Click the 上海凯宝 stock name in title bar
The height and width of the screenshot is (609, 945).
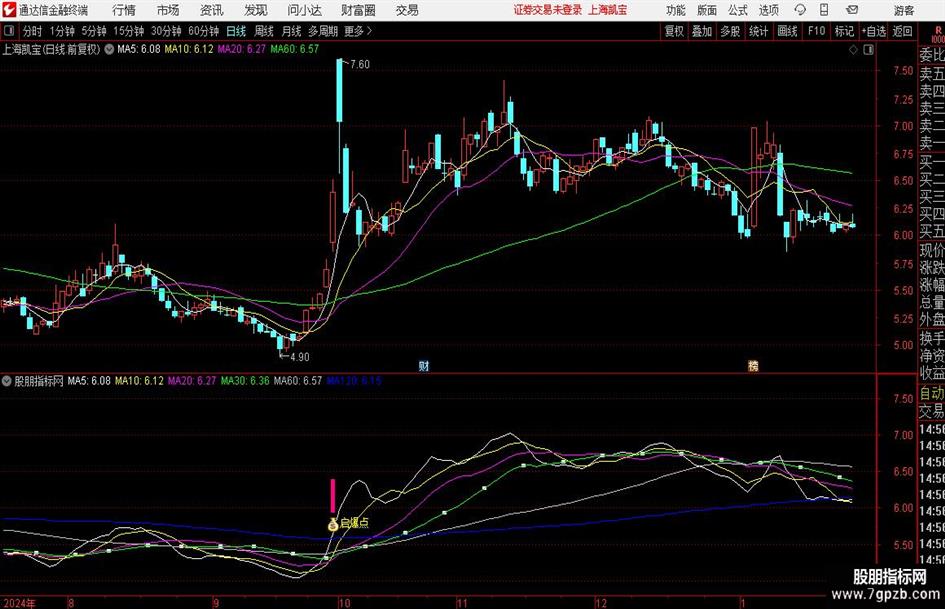[608, 10]
